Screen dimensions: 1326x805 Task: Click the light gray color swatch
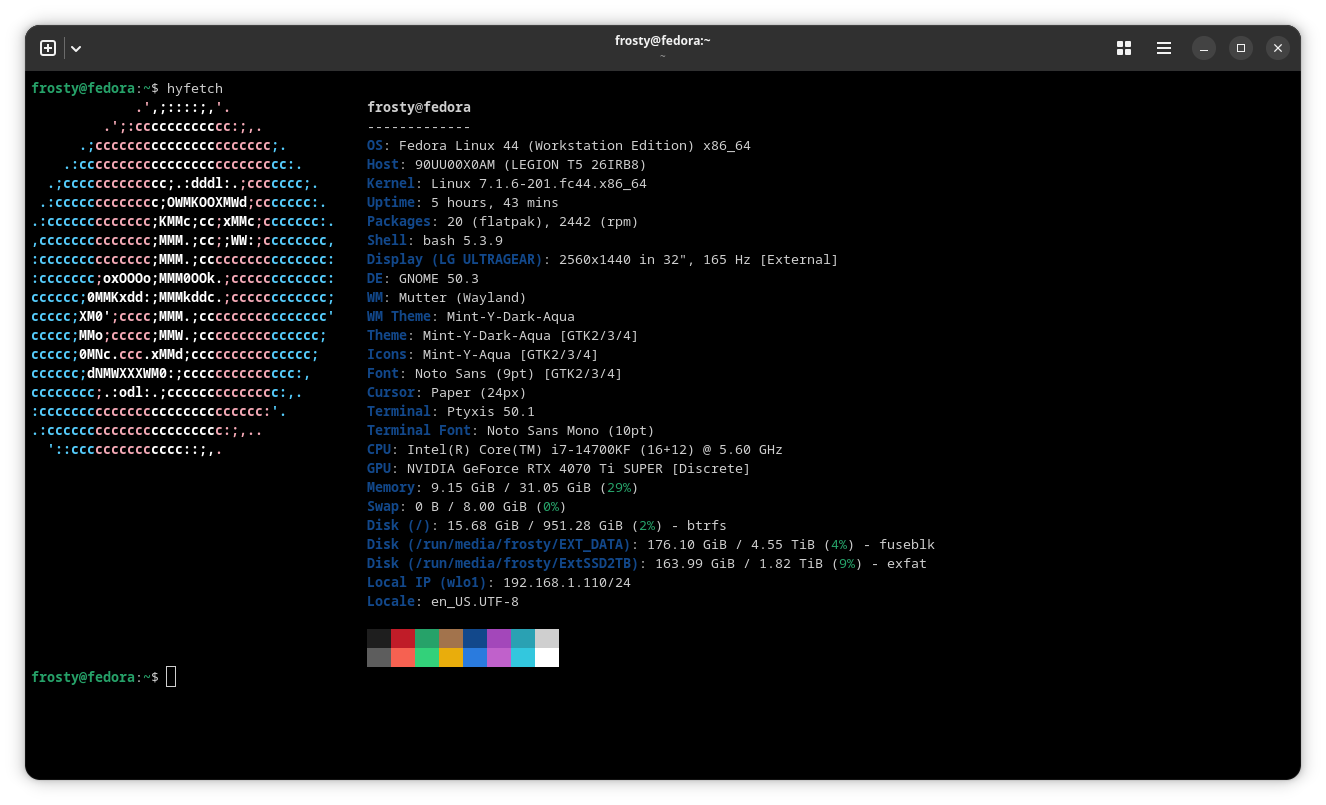tap(547, 638)
